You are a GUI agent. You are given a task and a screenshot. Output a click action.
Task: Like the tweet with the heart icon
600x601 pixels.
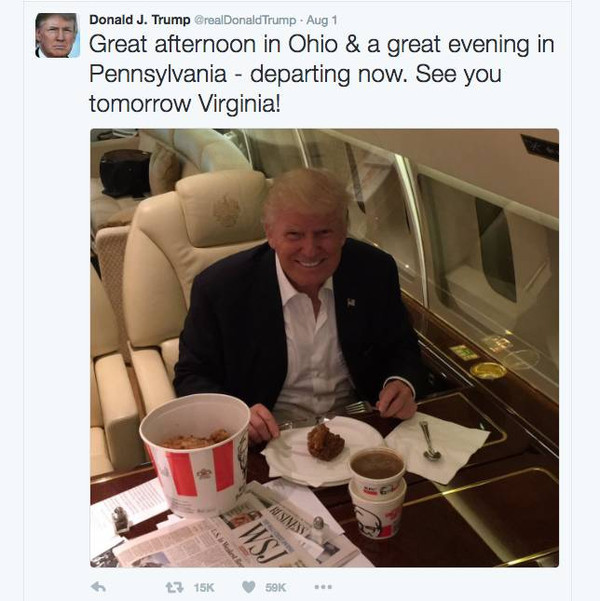tap(249, 587)
